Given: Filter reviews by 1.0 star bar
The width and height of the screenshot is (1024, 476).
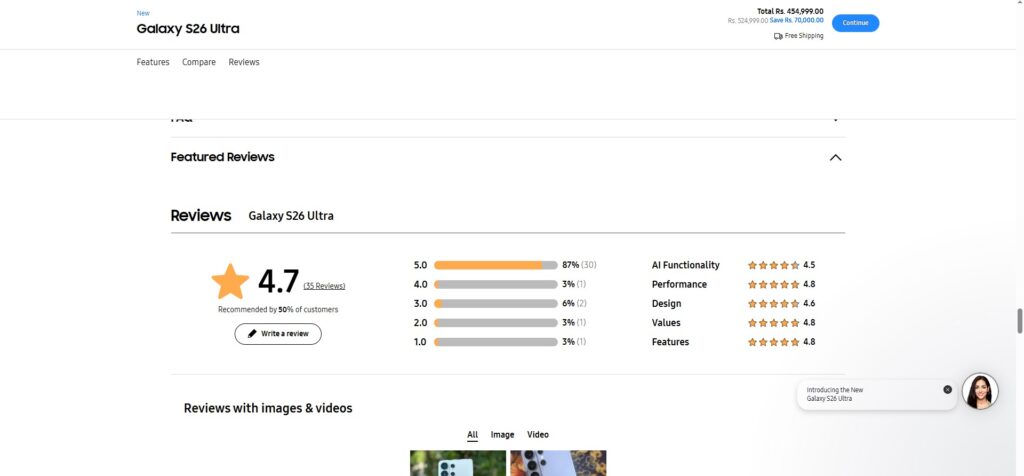Looking at the screenshot, I should (495, 342).
